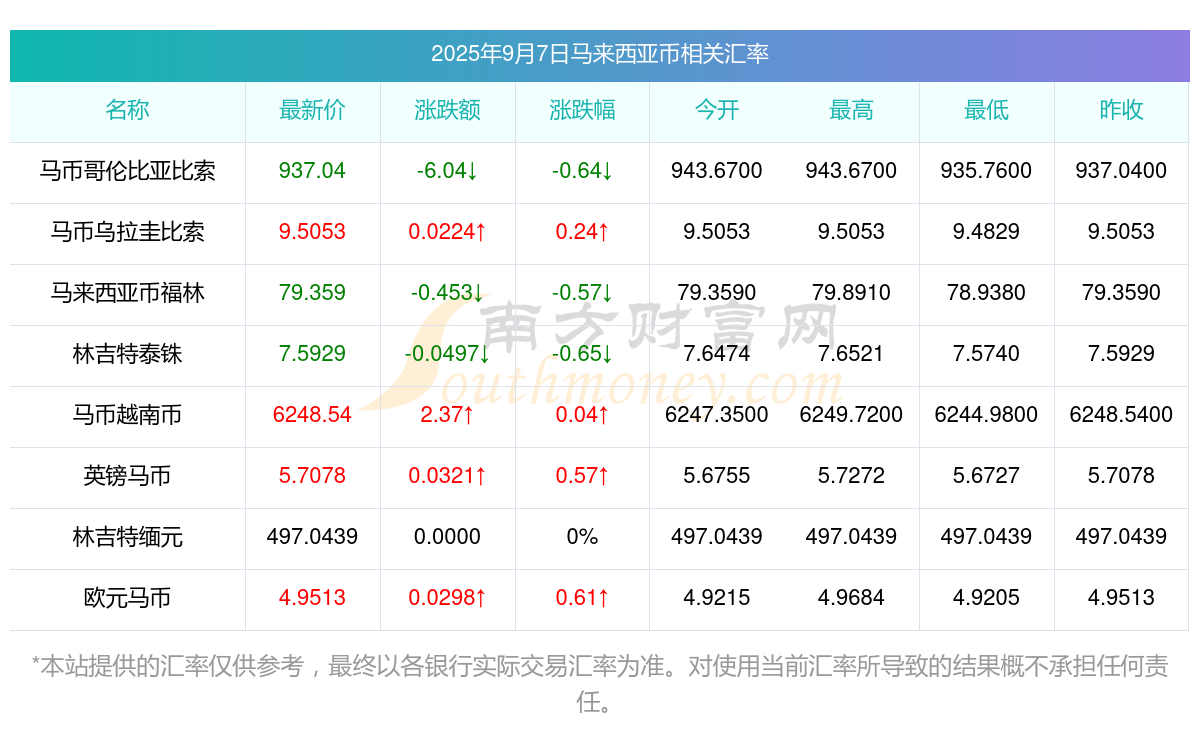Screen dimensions: 1200x733
Task: Click red latest price 6248.54
Action: pyautogui.click(x=312, y=415)
